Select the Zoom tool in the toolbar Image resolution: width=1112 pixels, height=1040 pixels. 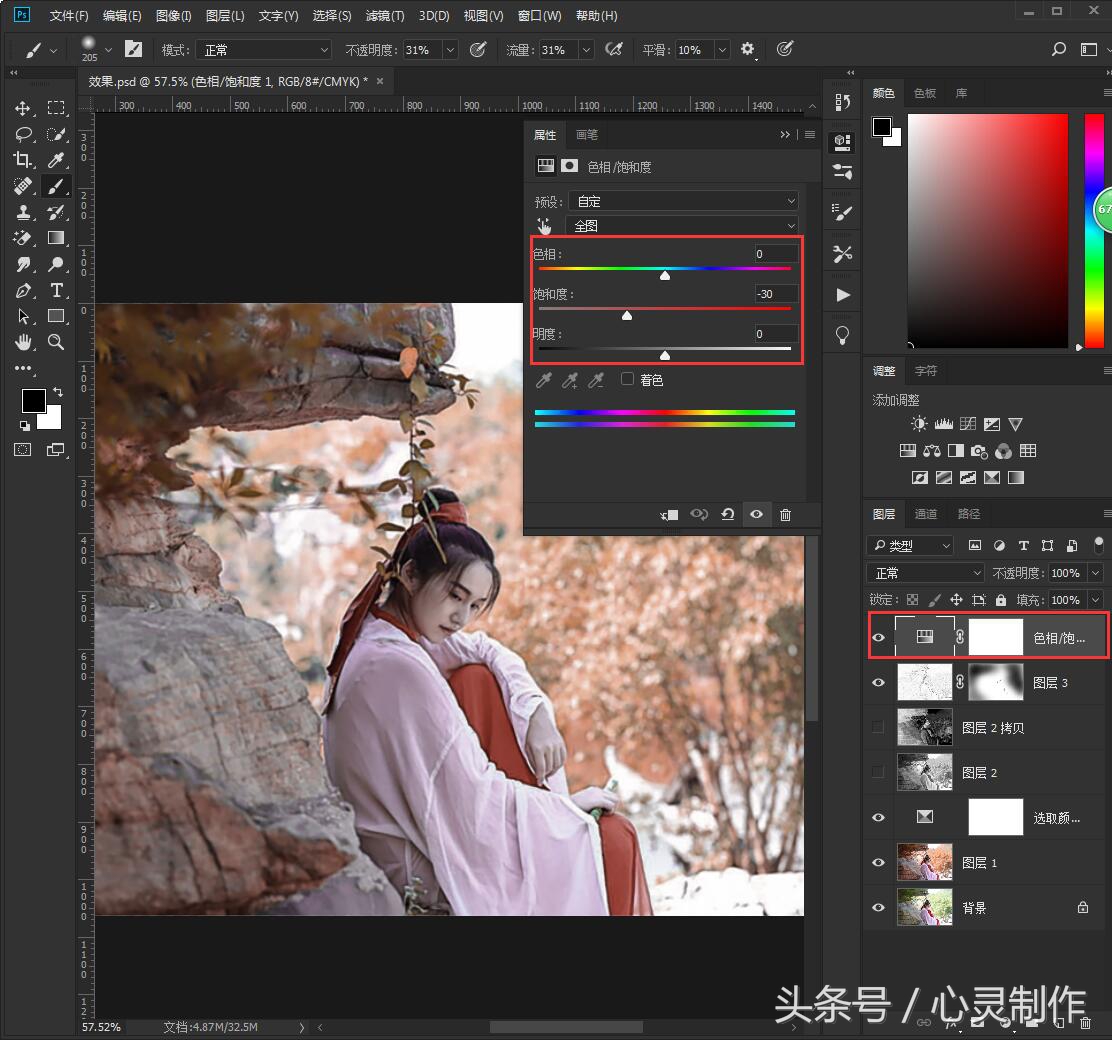coord(56,342)
